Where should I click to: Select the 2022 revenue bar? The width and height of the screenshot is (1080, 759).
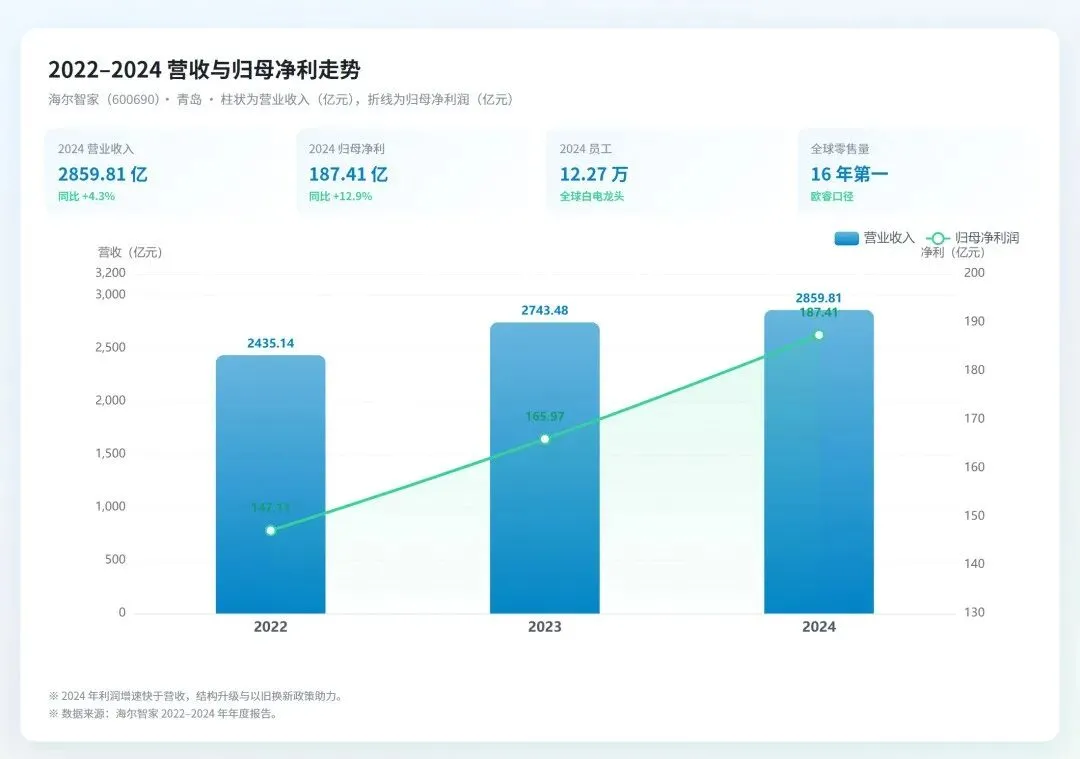[271, 484]
